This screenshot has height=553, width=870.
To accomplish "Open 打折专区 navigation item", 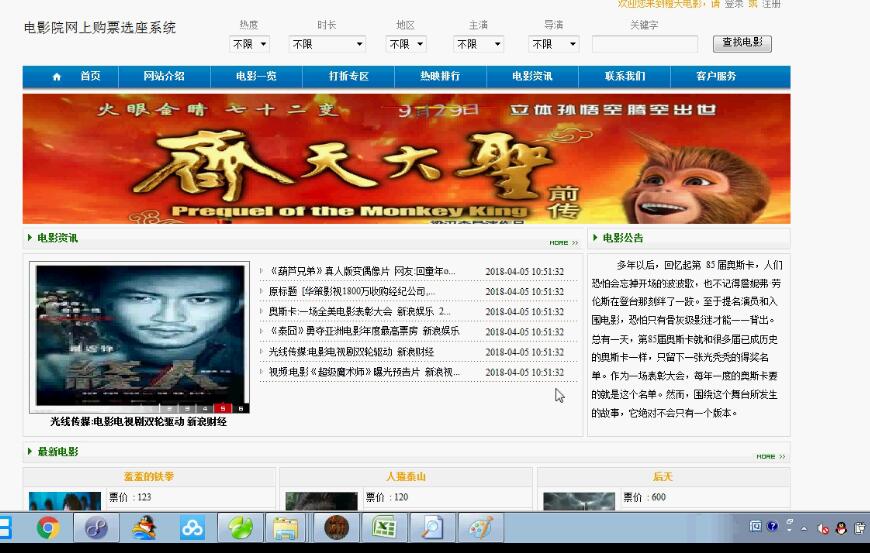I will [348, 77].
